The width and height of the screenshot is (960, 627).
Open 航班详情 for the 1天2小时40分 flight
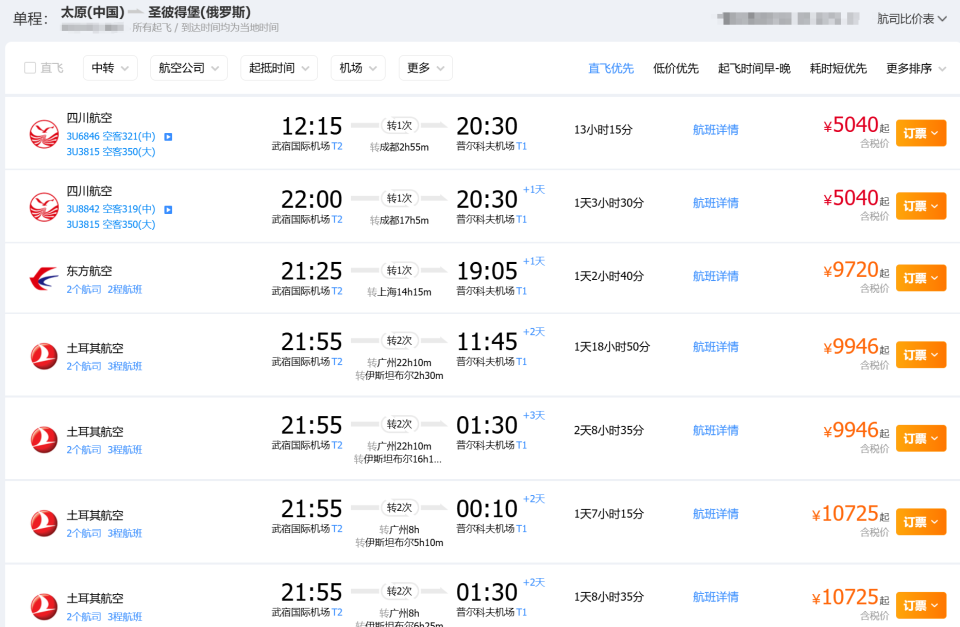tap(716, 276)
